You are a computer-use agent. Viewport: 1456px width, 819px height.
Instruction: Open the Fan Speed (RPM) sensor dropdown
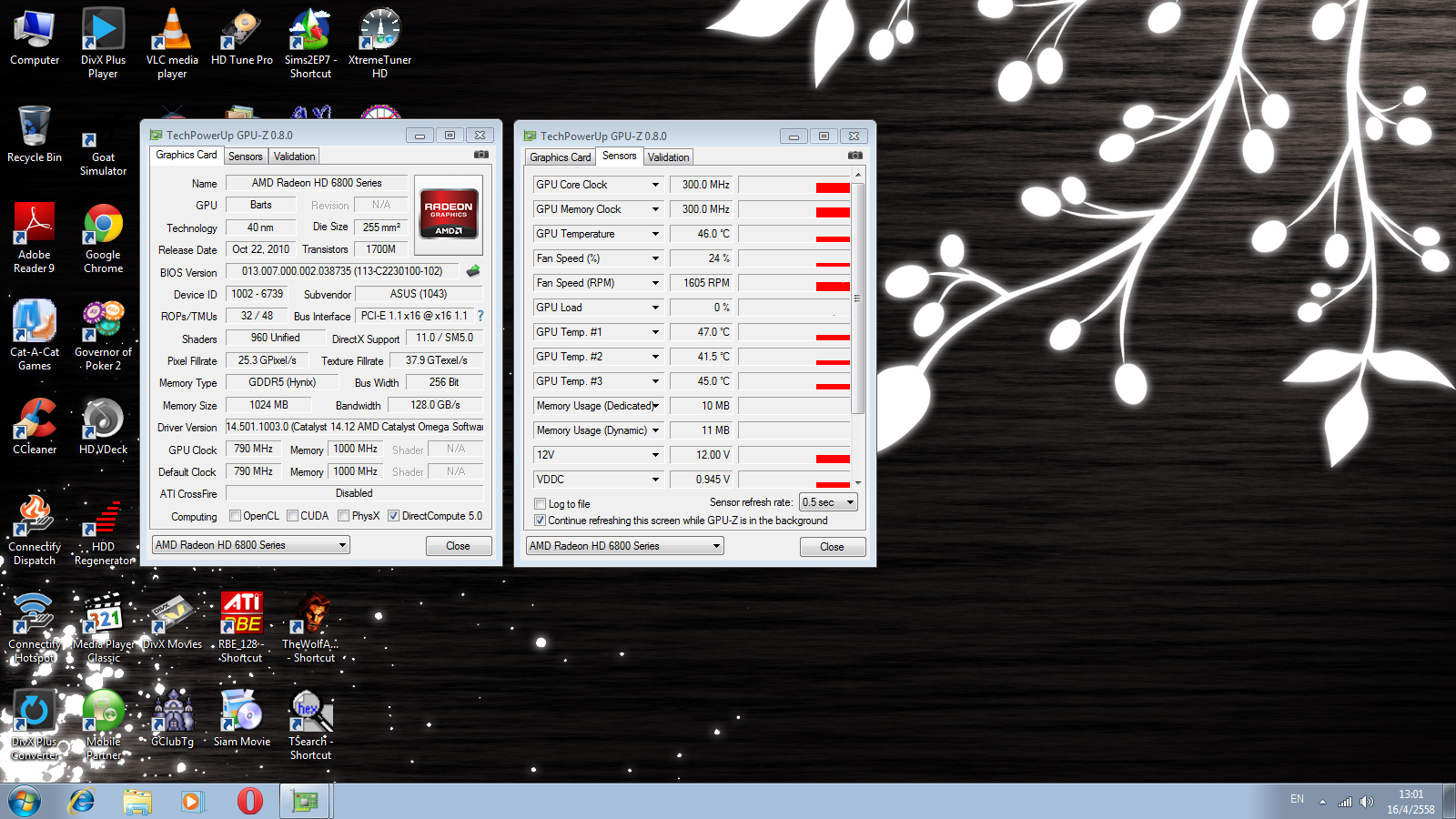click(655, 283)
